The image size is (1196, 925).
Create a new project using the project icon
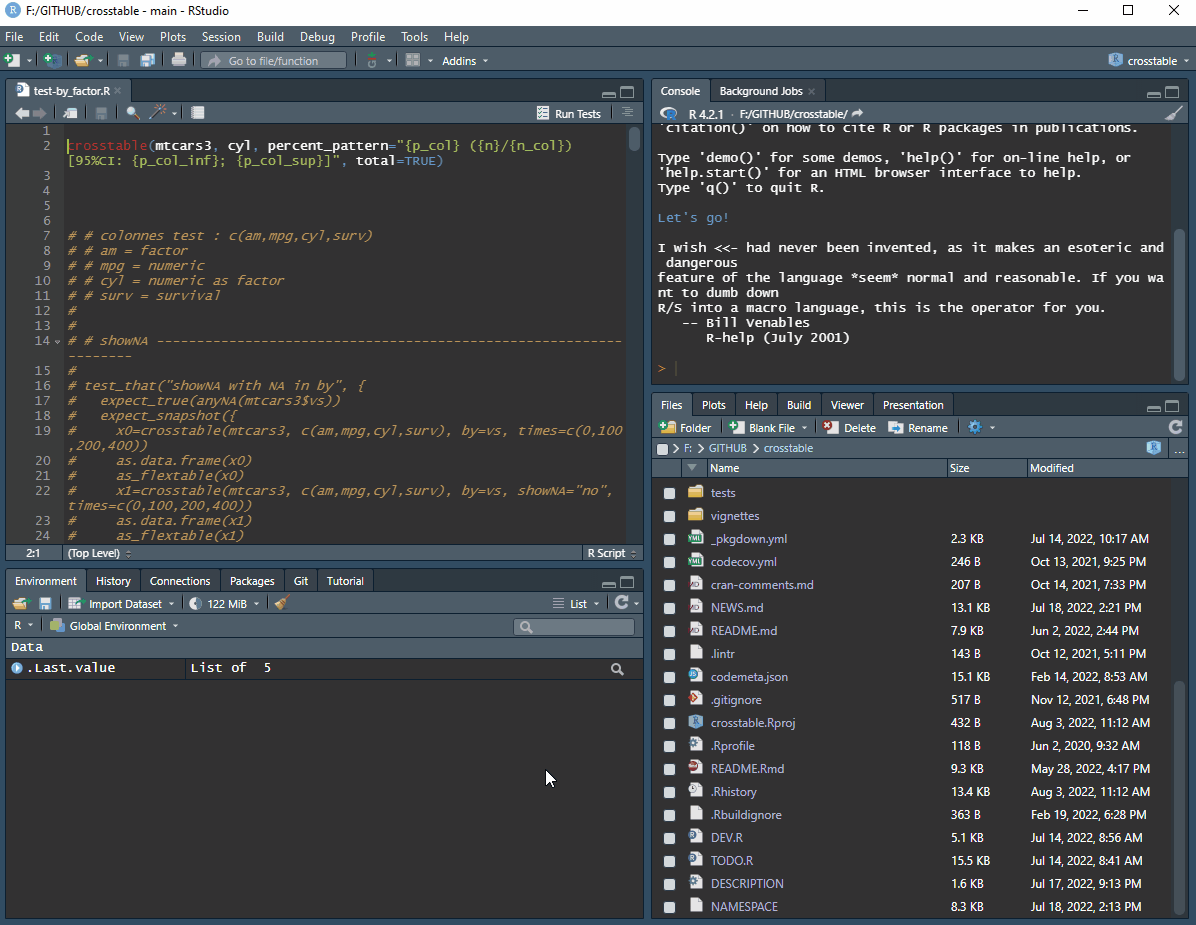point(50,60)
